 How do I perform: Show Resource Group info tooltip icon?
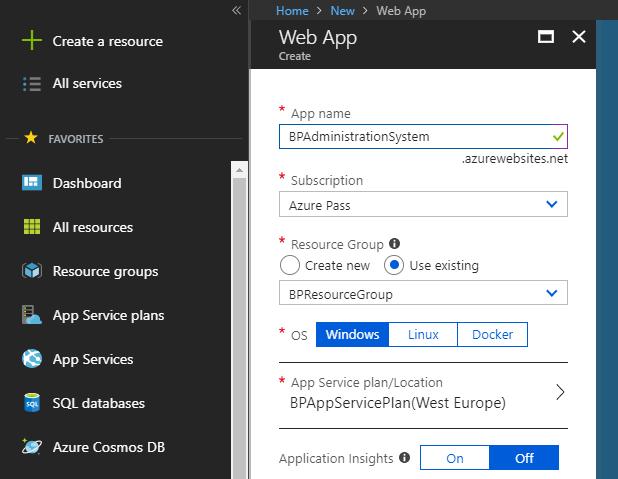(x=395, y=244)
